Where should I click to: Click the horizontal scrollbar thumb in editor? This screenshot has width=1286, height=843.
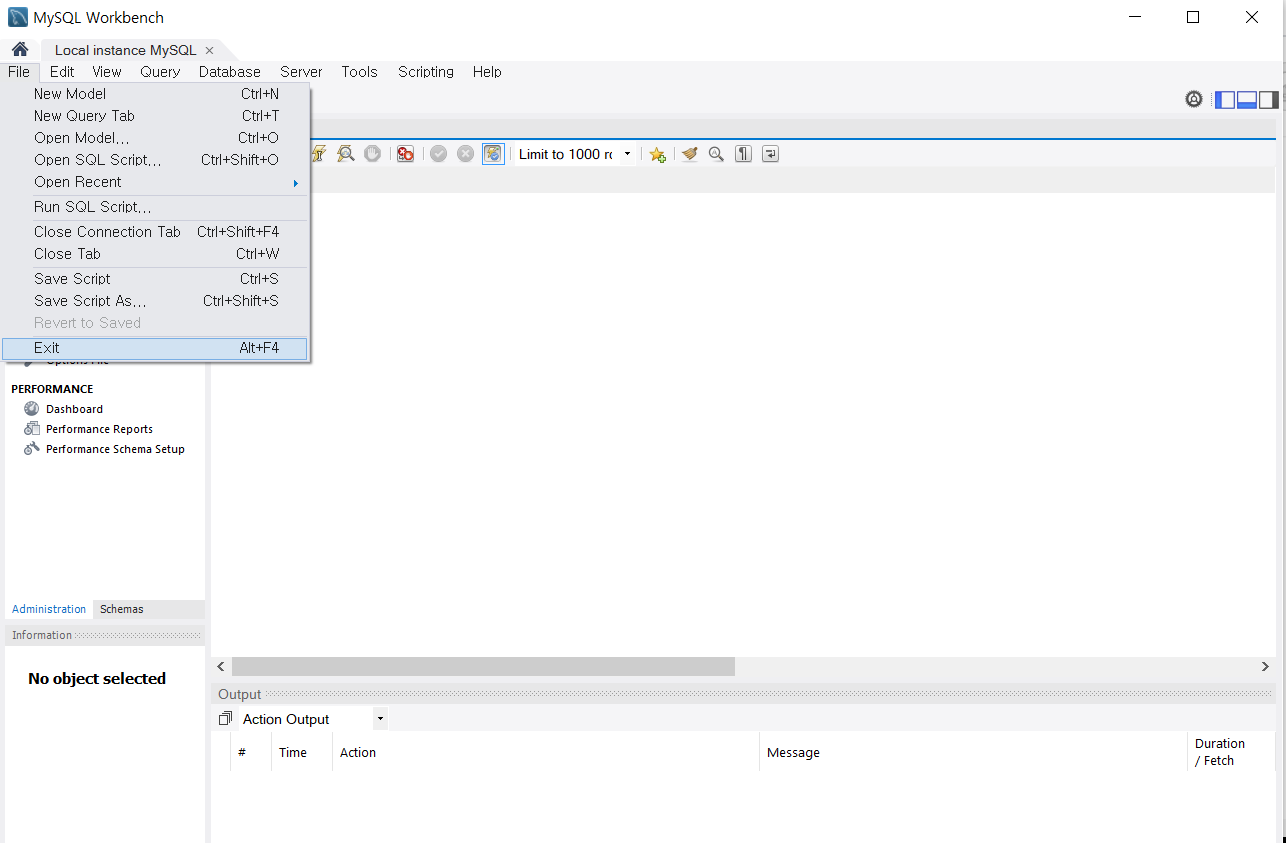point(483,666)
